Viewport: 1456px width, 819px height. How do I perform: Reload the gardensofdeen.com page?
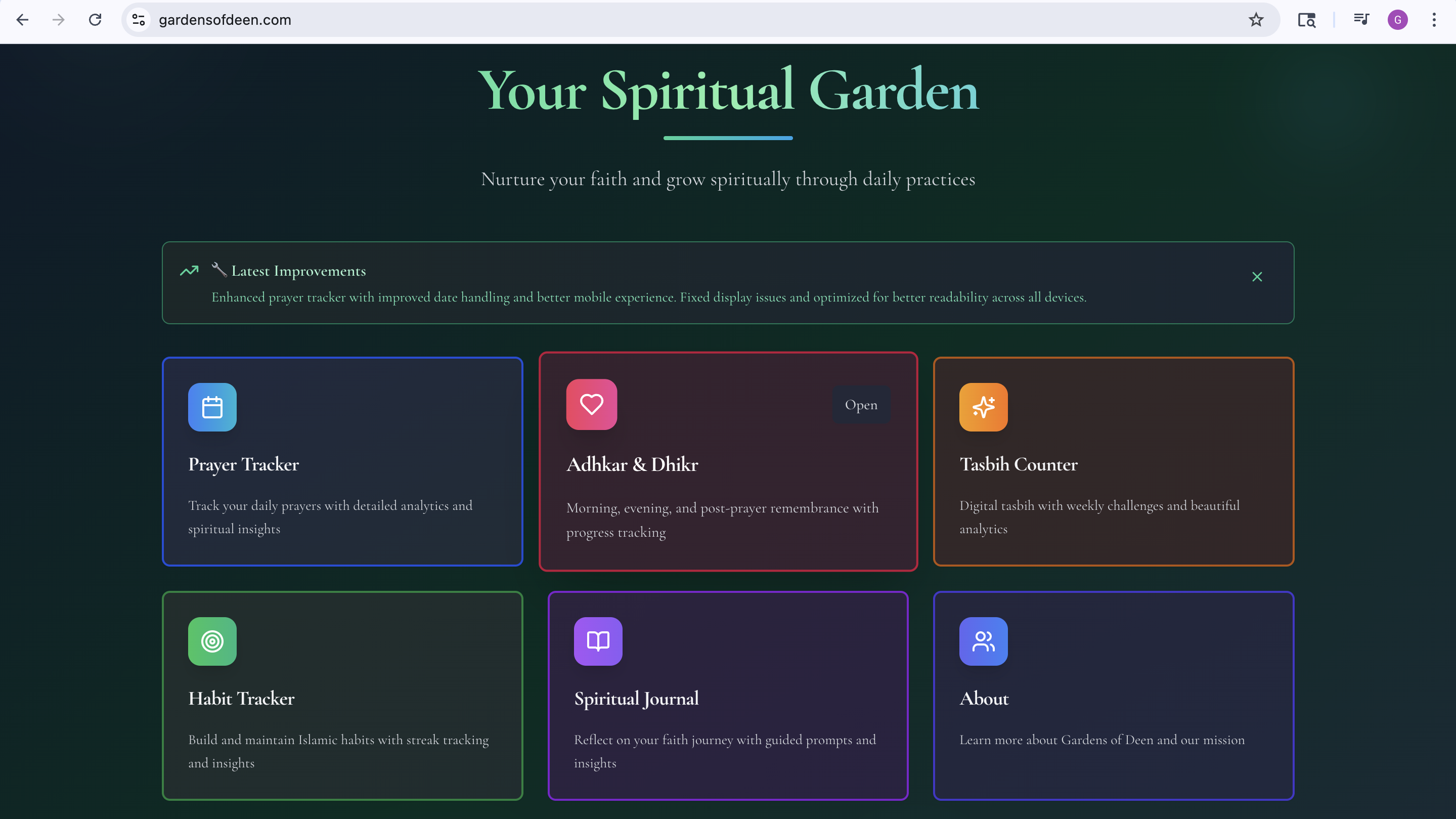(95, 20)
